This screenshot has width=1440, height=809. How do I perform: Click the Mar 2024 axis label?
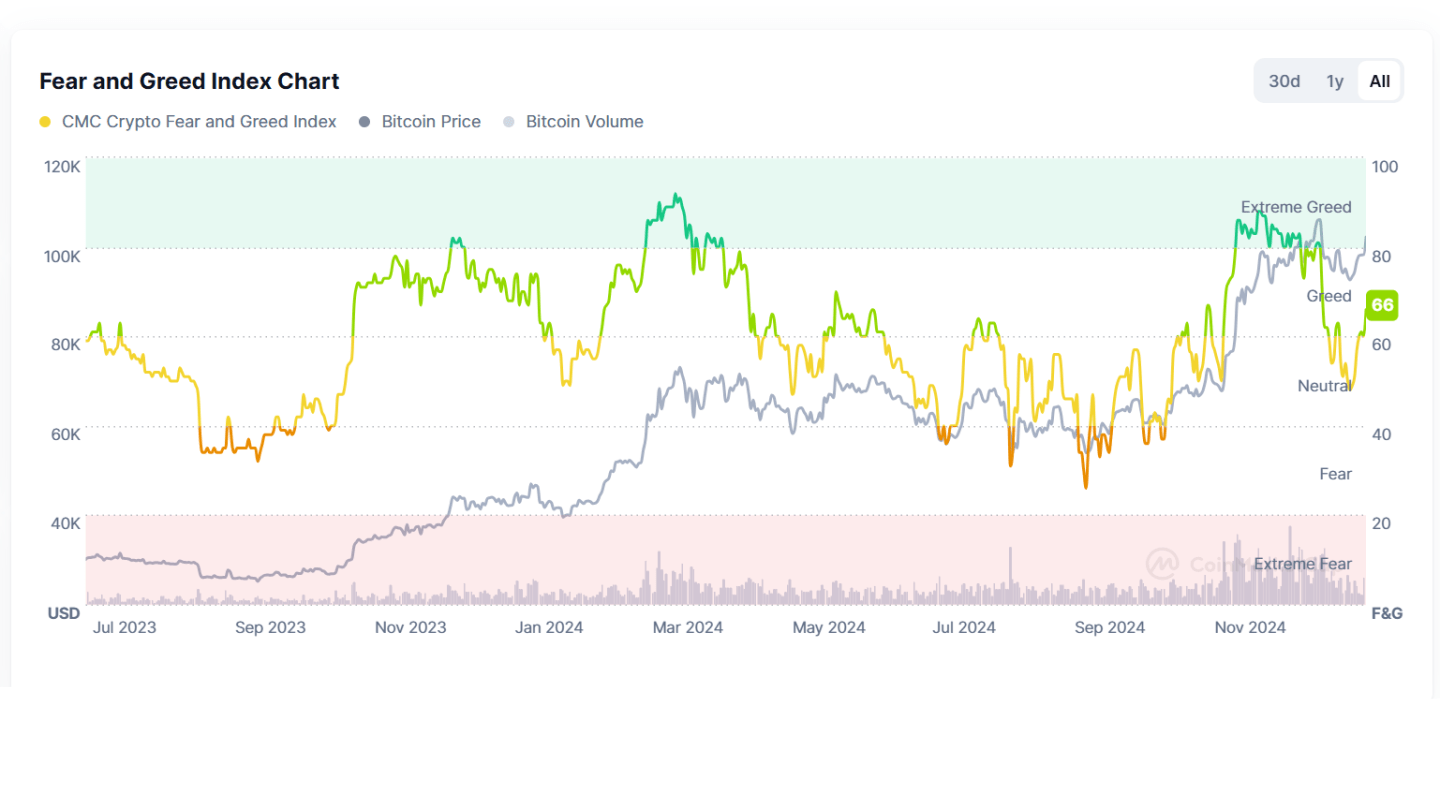688,628
